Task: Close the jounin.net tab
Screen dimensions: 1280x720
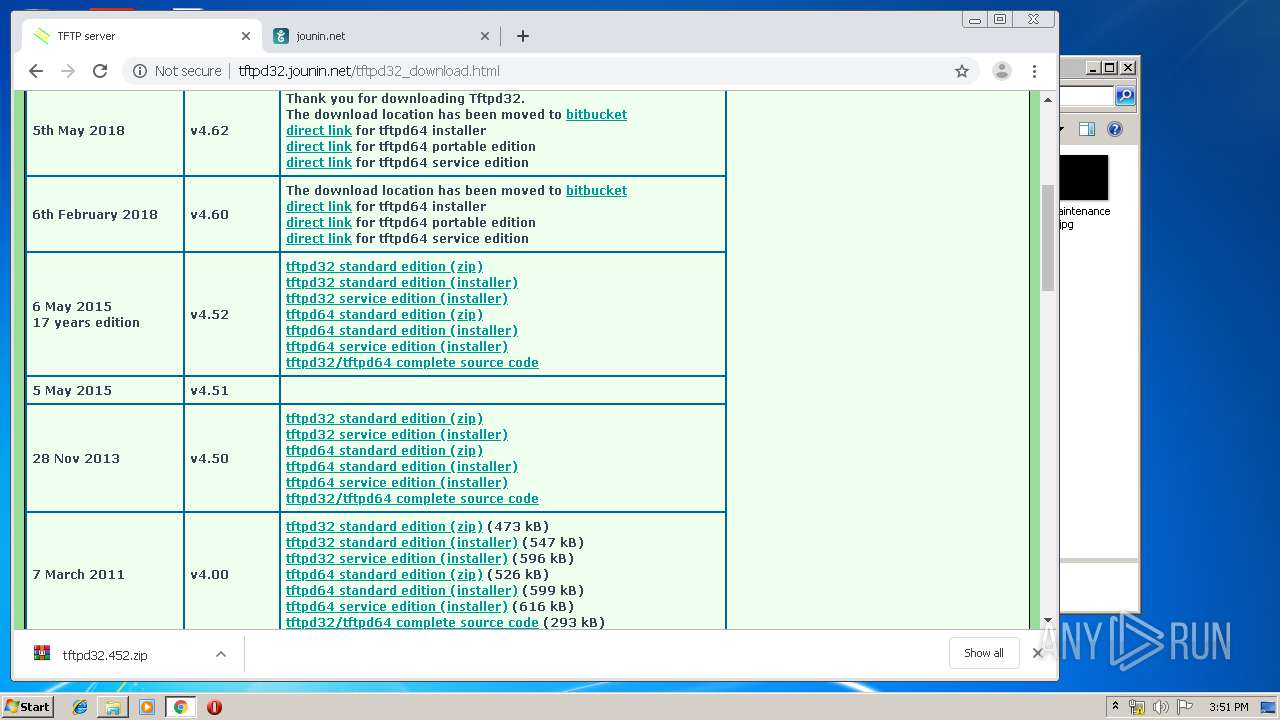Action: (x=485, y=36)
